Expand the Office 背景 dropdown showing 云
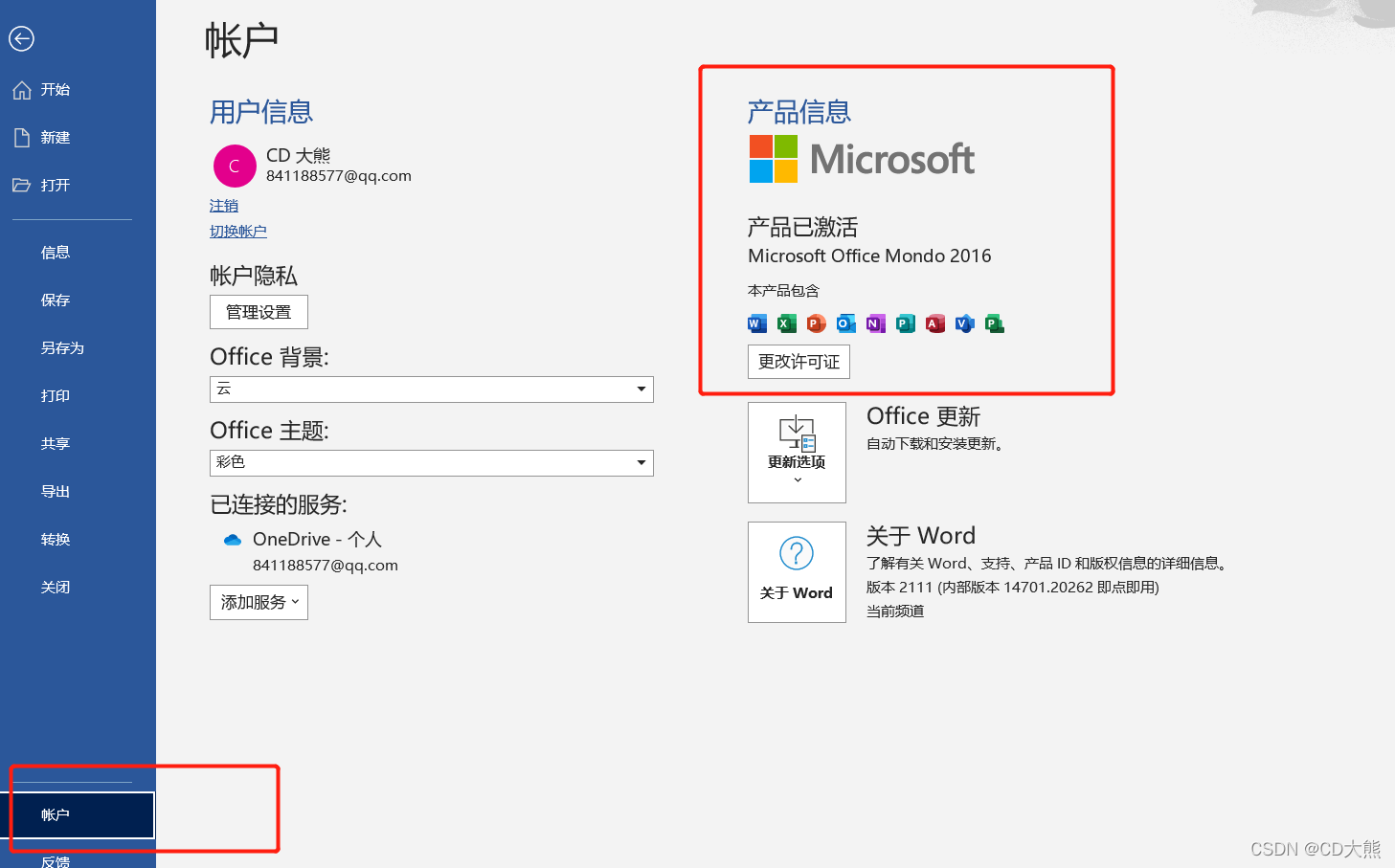Screen dimensions: 1395x868 click(432, 389)
